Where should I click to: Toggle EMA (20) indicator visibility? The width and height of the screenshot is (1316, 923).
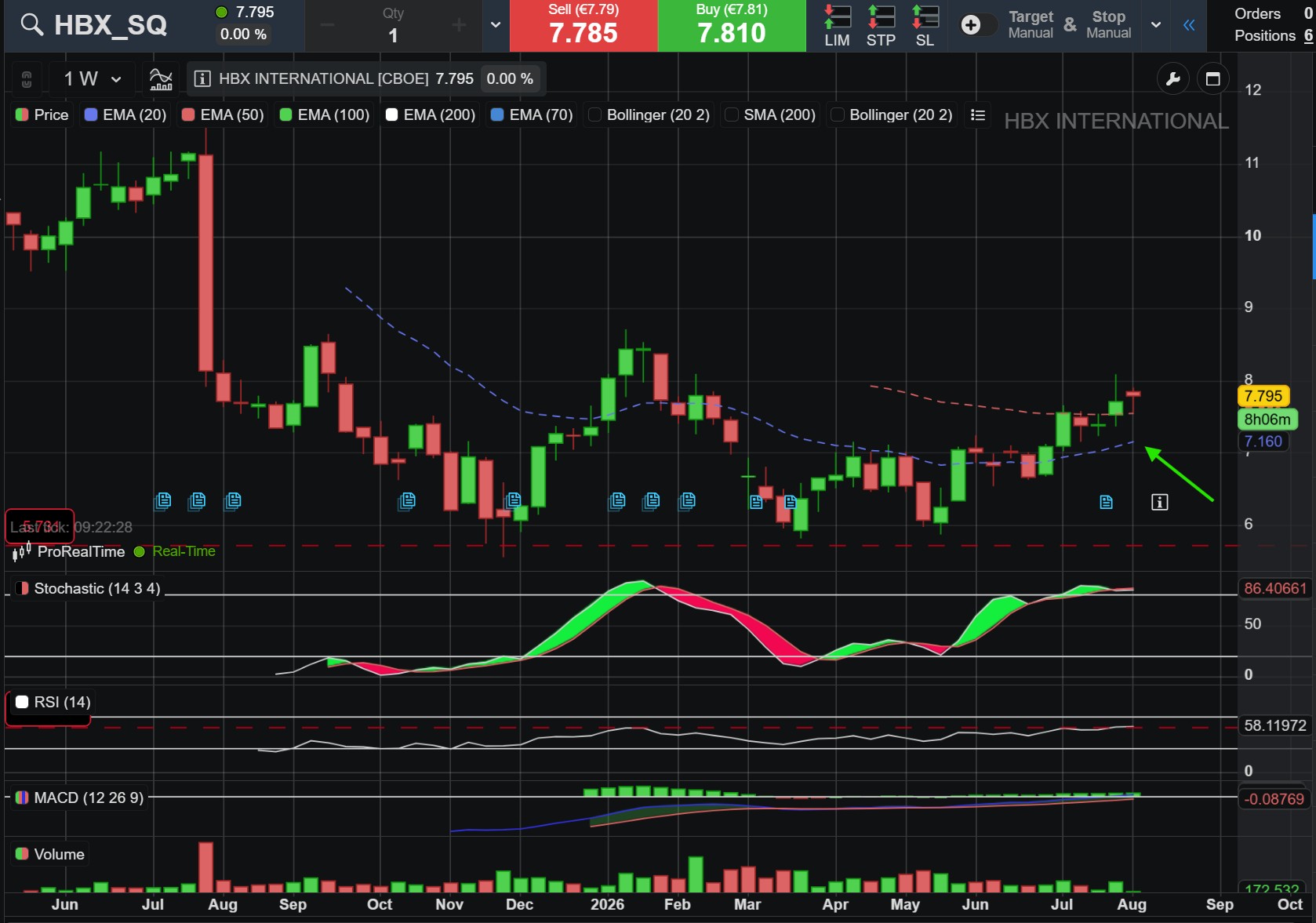point(125,114)
